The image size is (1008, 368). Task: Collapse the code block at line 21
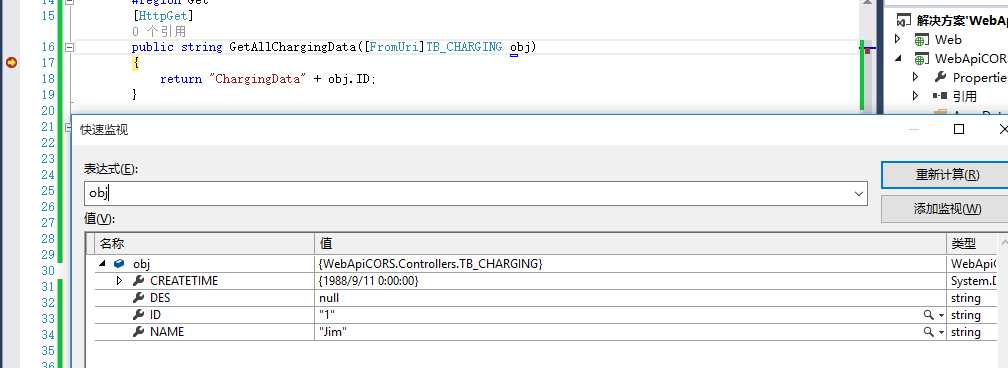pos(68,128)
